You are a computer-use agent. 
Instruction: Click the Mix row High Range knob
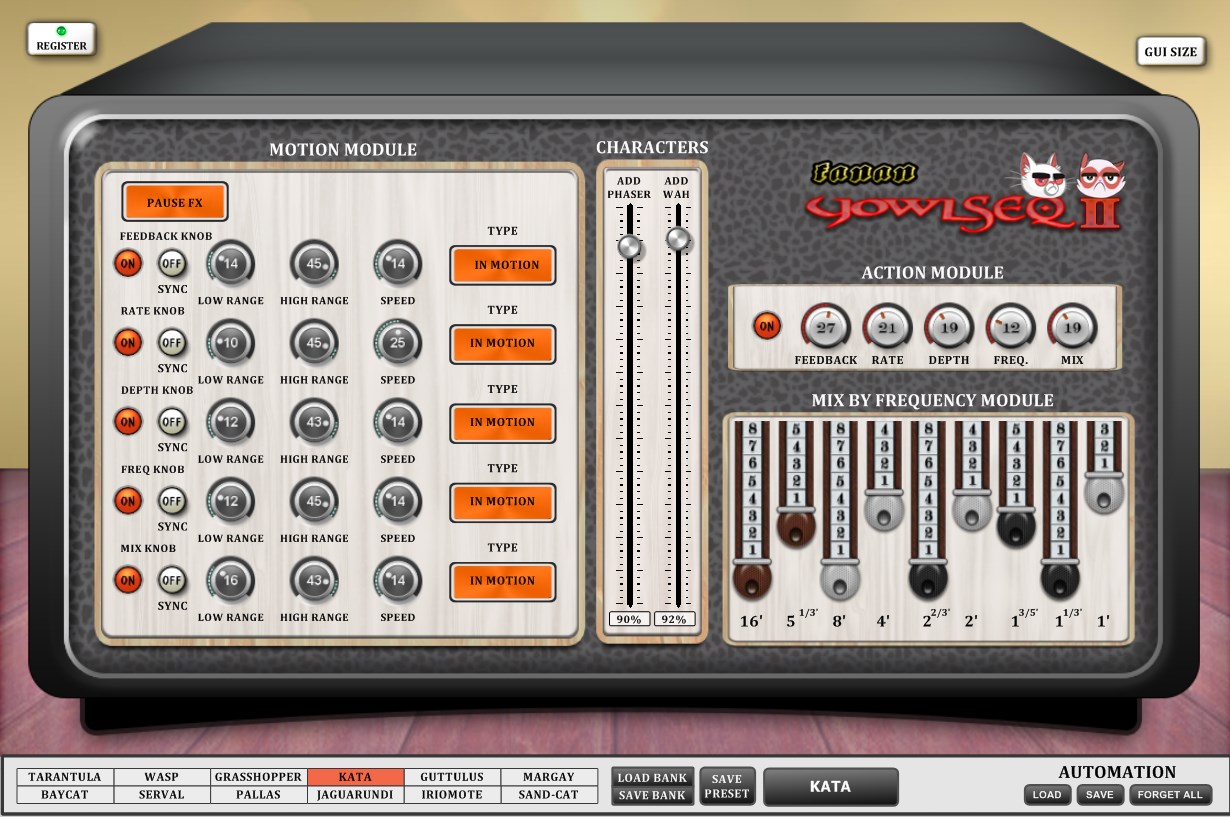(314, 580)
